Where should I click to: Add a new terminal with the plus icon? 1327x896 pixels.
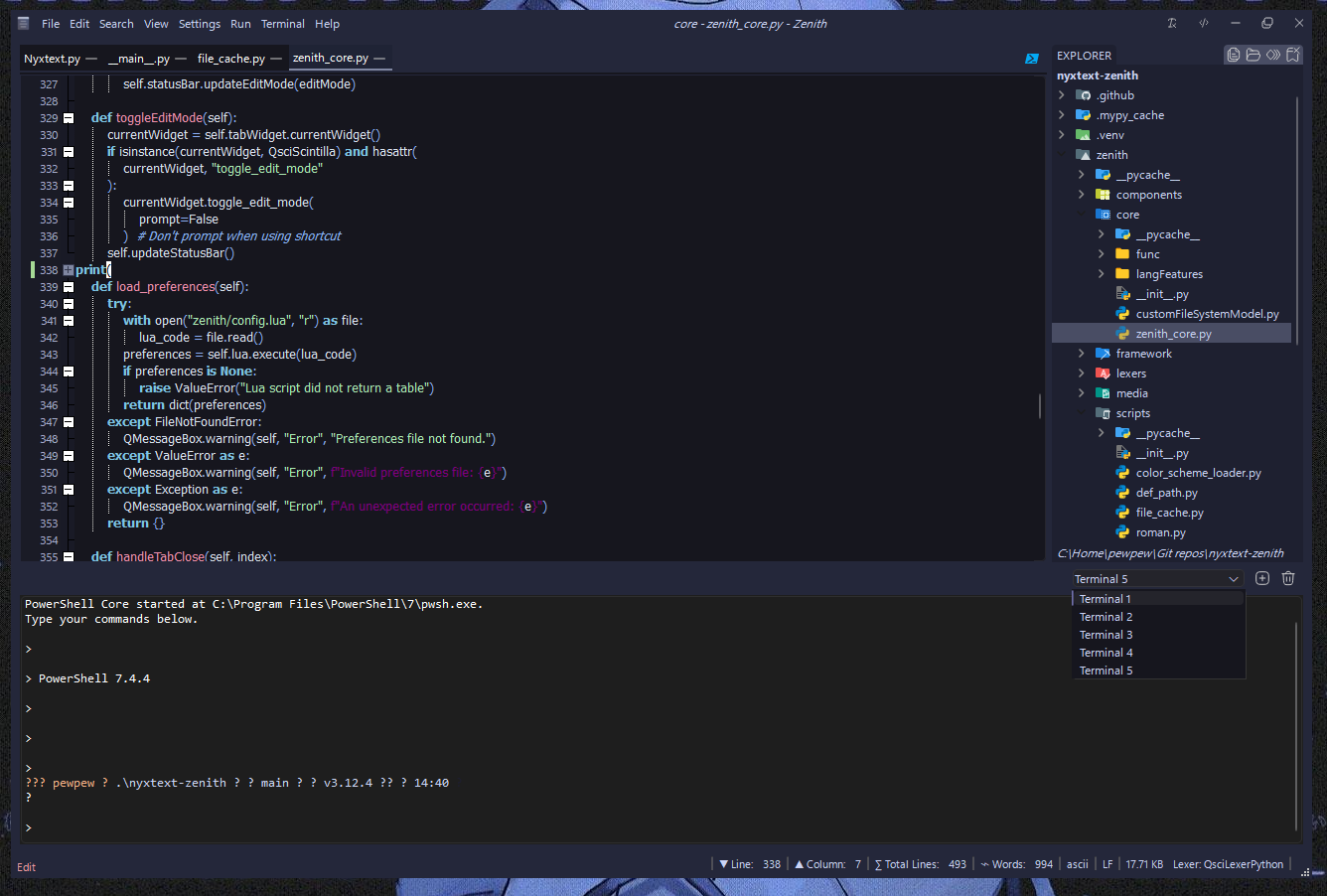point(1262,578)
